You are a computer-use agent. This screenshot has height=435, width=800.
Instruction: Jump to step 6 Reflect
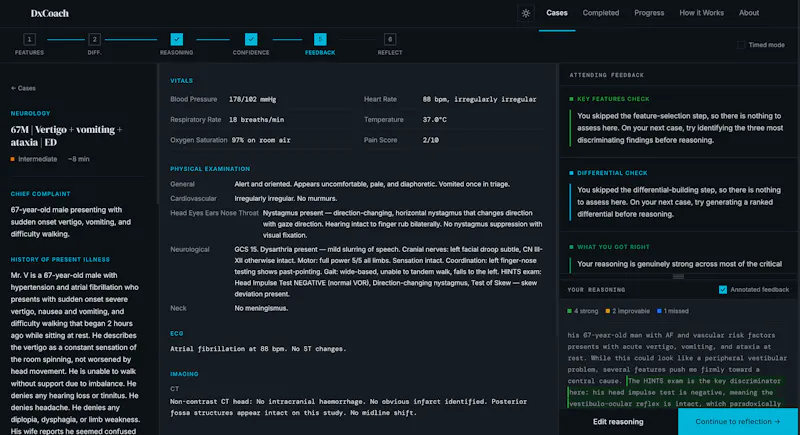(x=390, y=39)
